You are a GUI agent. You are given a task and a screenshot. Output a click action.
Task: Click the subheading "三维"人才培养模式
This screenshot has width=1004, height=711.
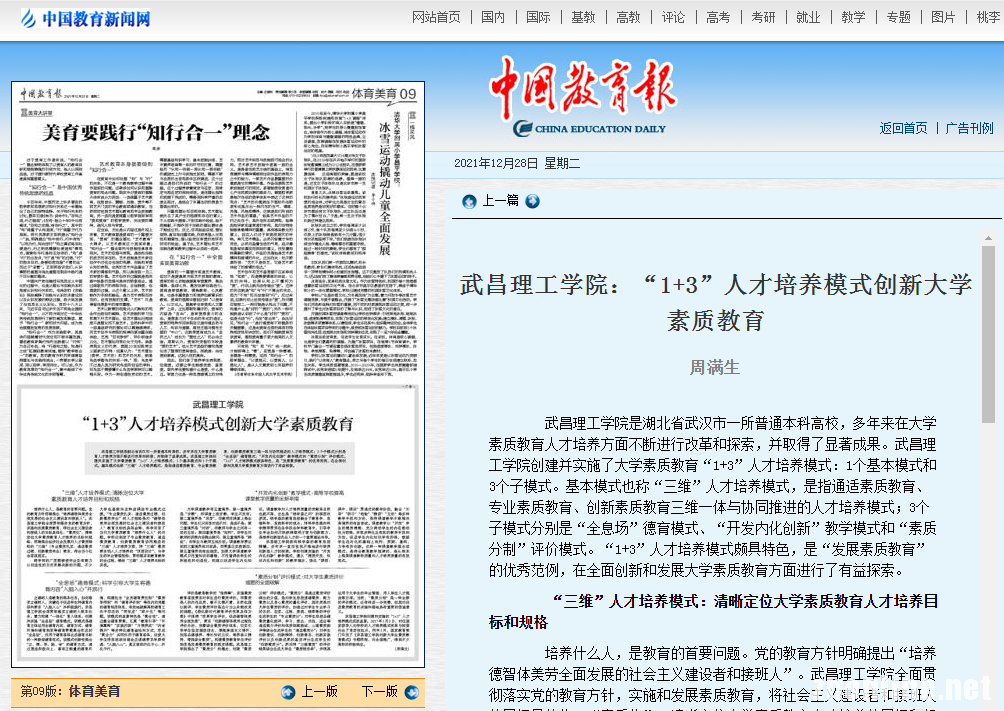(713, 612)
